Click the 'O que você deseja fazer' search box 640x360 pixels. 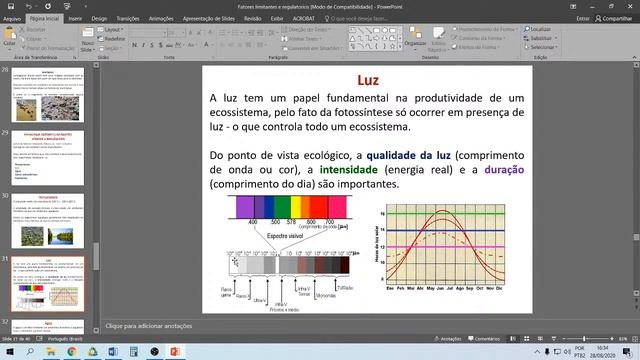pyautogui.click(x=356, y=19)
